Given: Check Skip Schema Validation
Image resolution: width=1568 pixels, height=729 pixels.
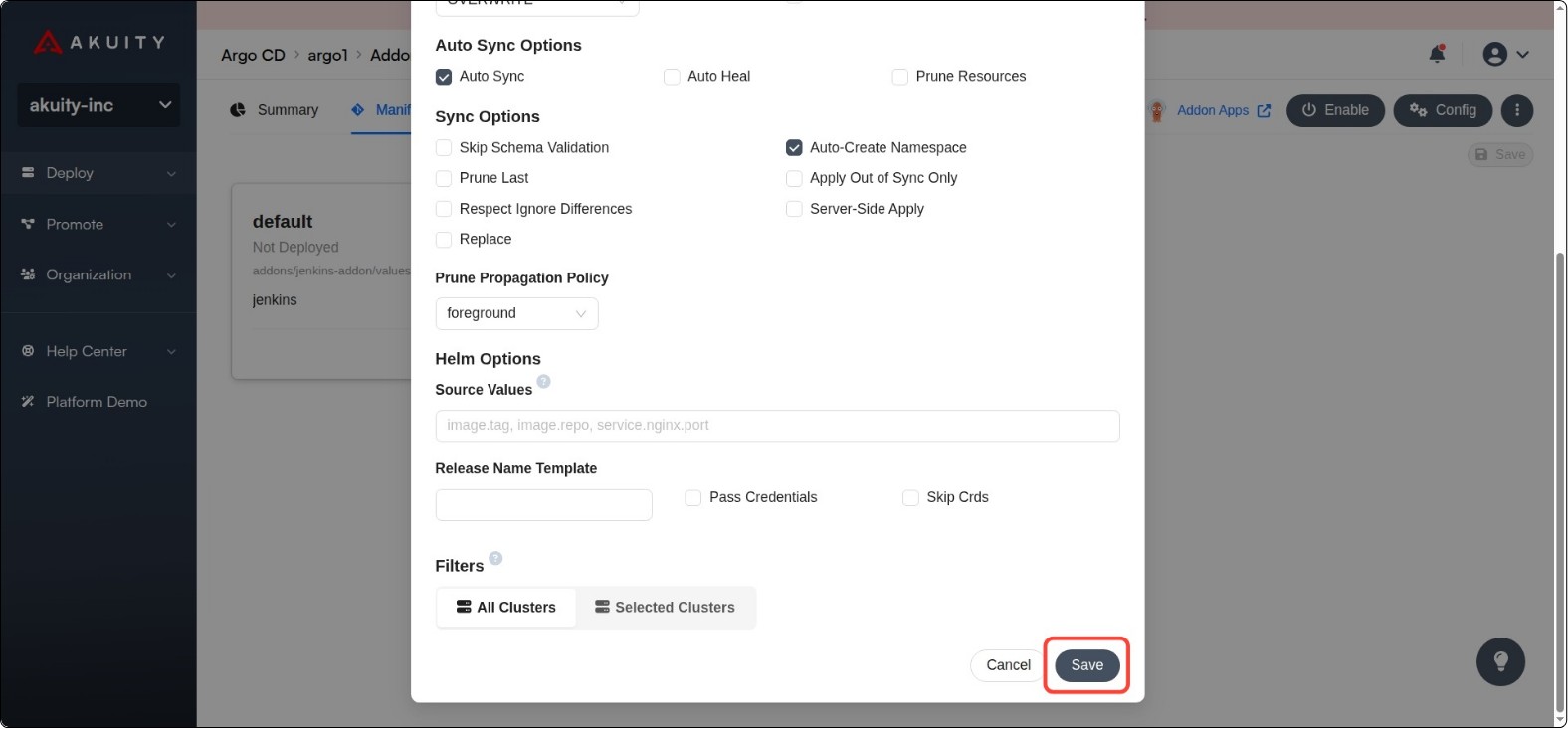Looking at the screenshot, I should coord(444,148).
